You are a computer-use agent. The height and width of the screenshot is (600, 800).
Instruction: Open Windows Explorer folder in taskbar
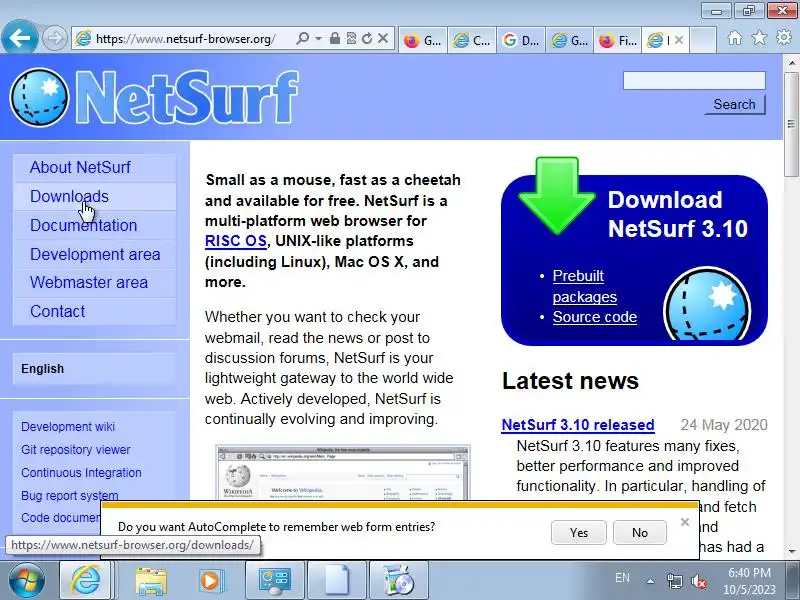(151, 581)
